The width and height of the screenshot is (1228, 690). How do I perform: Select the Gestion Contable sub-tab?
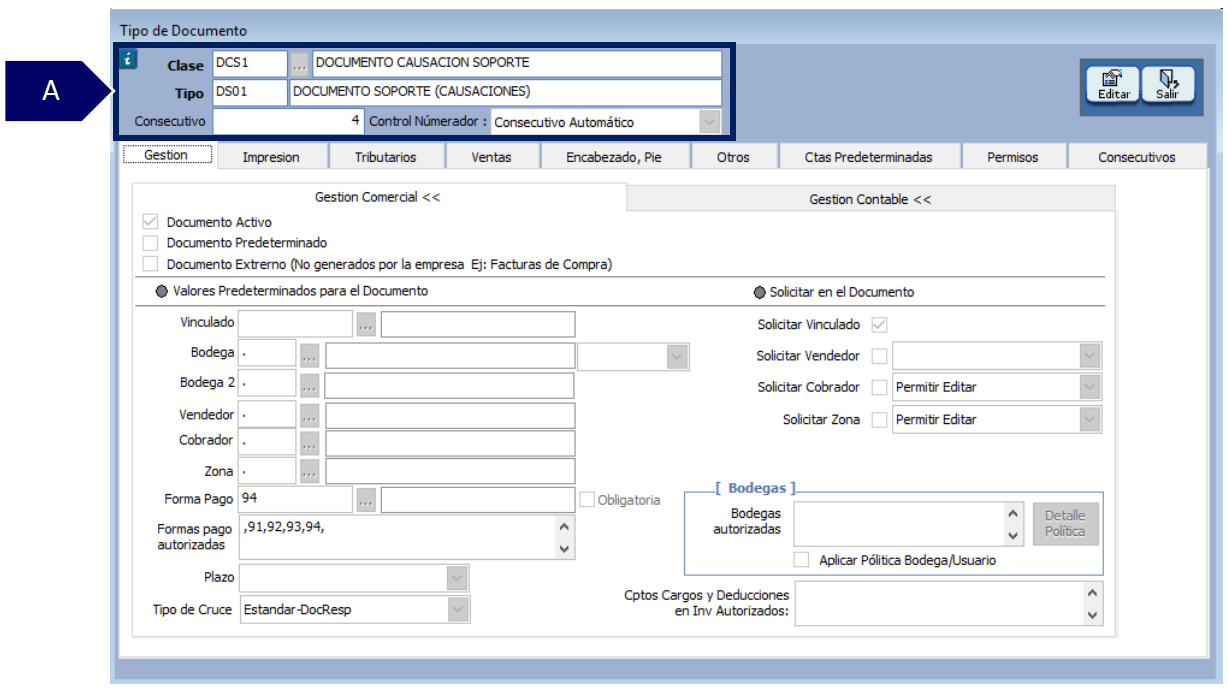click(870, 199)
